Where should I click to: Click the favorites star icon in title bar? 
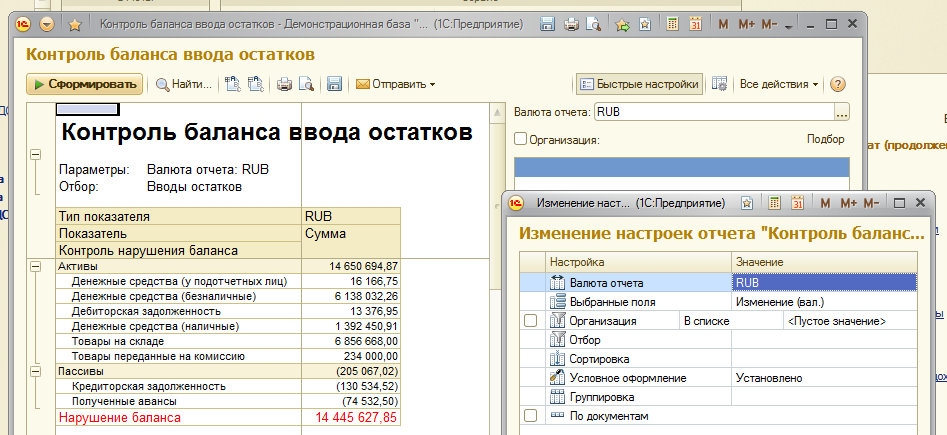click(75, 24)
